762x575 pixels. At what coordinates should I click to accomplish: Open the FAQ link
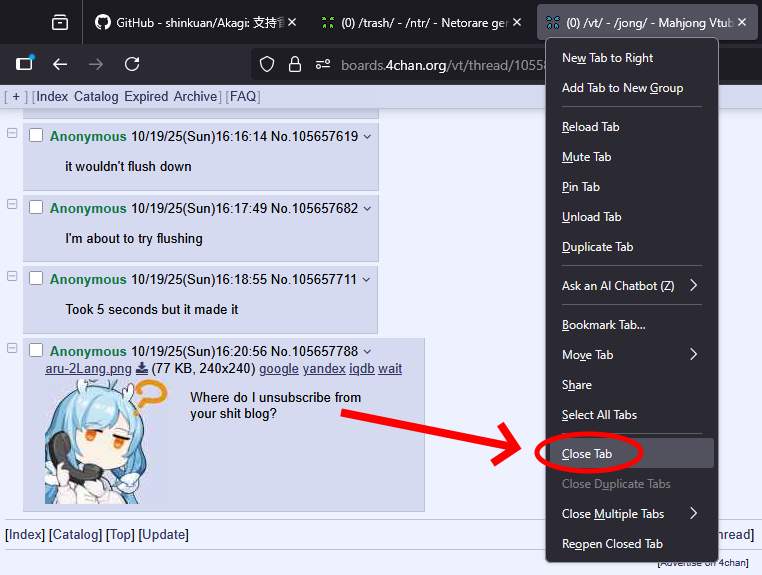pyautogui.click(x=243, y=97)
